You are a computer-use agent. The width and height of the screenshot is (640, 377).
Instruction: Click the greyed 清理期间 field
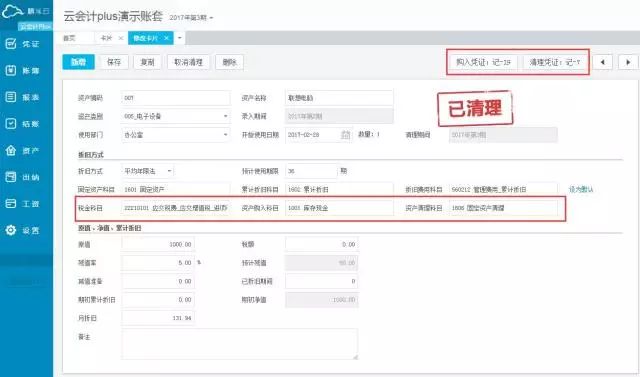click(503, 135)
